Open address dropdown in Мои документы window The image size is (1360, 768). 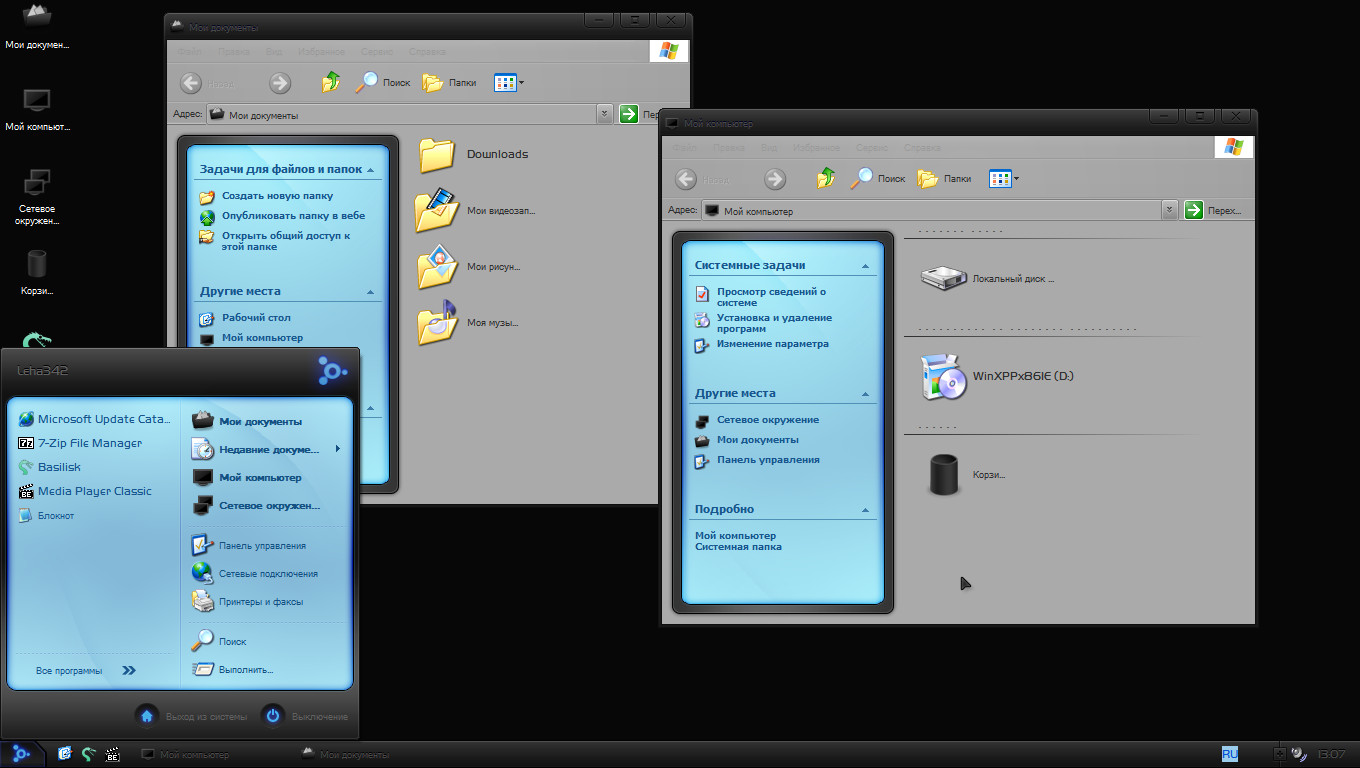pyautogui.click(x=604, y=114)
